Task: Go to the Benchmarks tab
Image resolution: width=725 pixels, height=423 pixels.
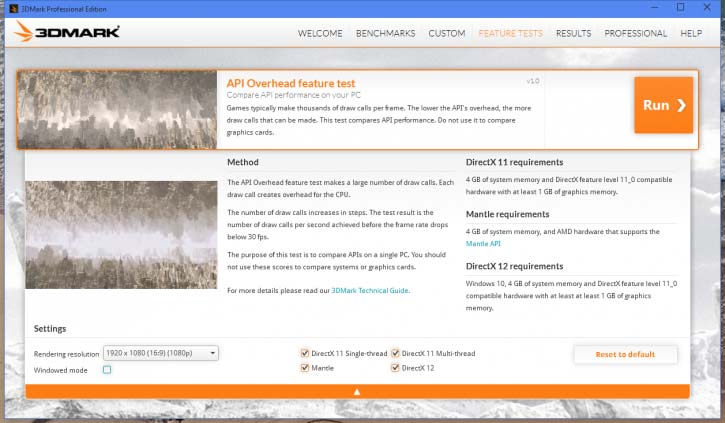Action: (x=385, y=33)
